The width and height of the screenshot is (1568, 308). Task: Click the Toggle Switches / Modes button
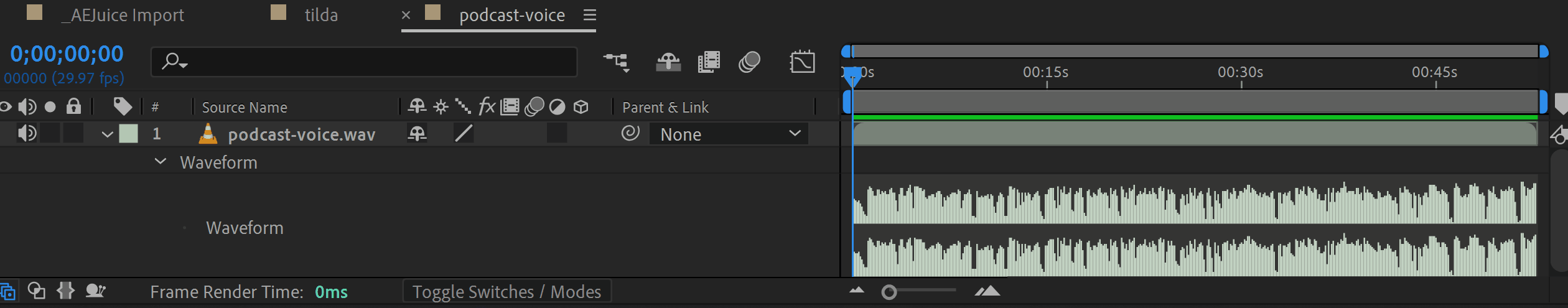pyautogui.click(x=506, y=291)
